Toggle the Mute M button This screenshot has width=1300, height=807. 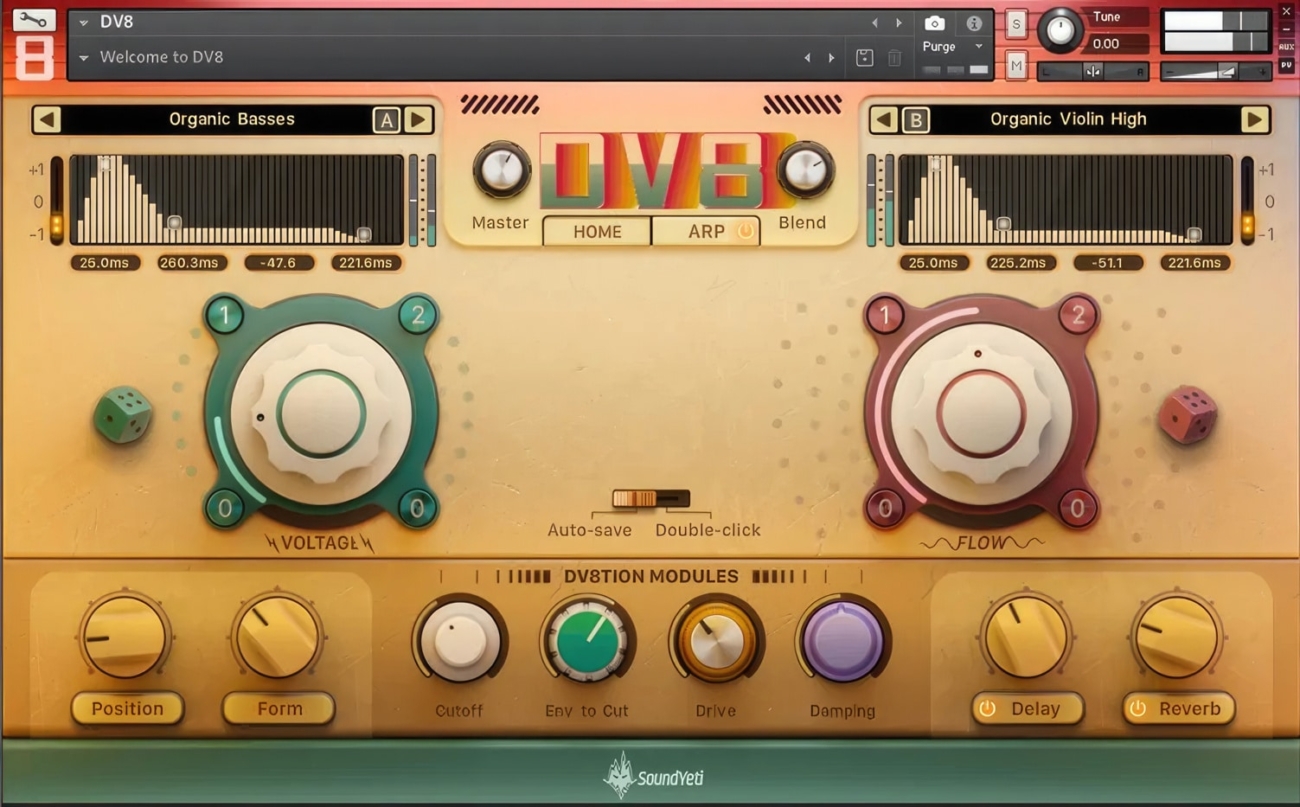[1017, 66]
